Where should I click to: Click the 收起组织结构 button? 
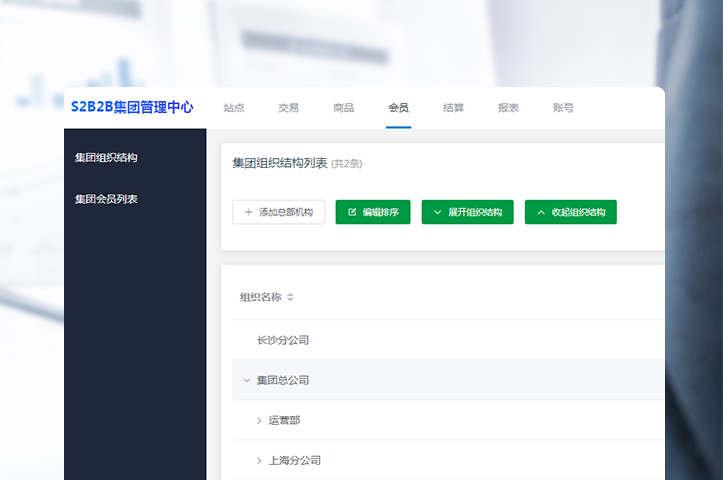click(x=571, y=212)
